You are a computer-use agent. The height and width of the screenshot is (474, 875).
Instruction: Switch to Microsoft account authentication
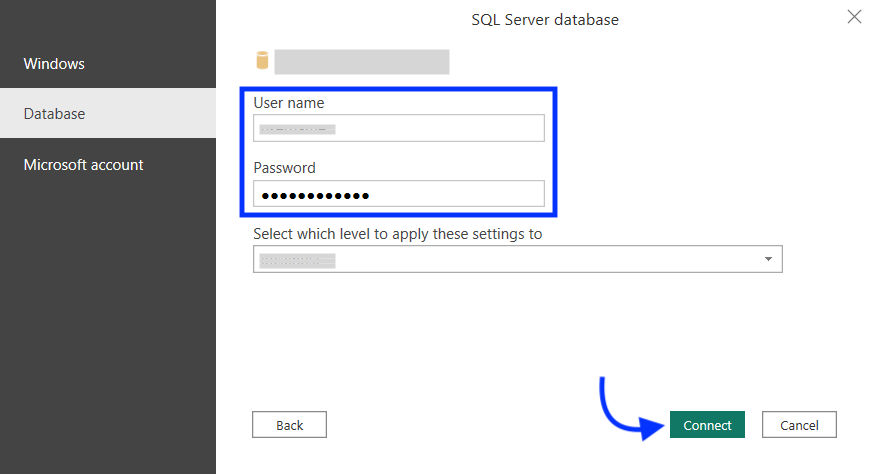[x=108, y=165]
